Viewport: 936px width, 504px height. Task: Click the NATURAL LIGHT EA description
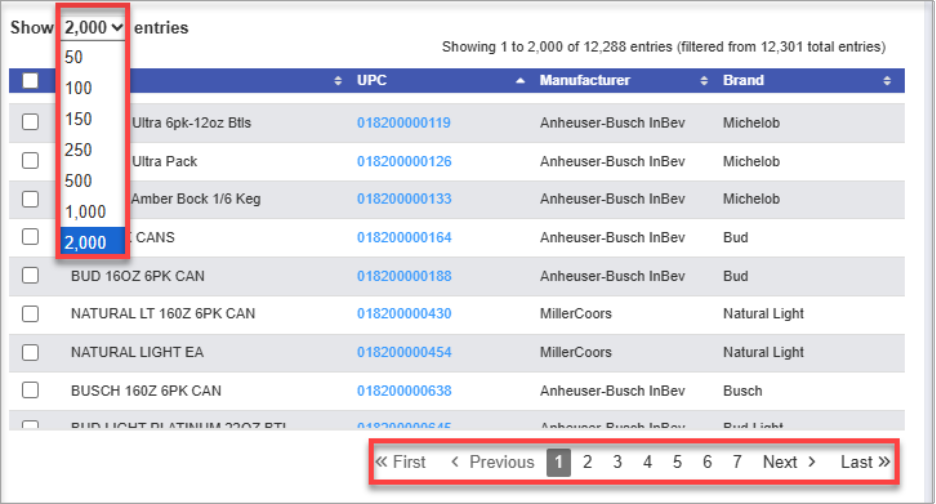(x=137, y=352)
